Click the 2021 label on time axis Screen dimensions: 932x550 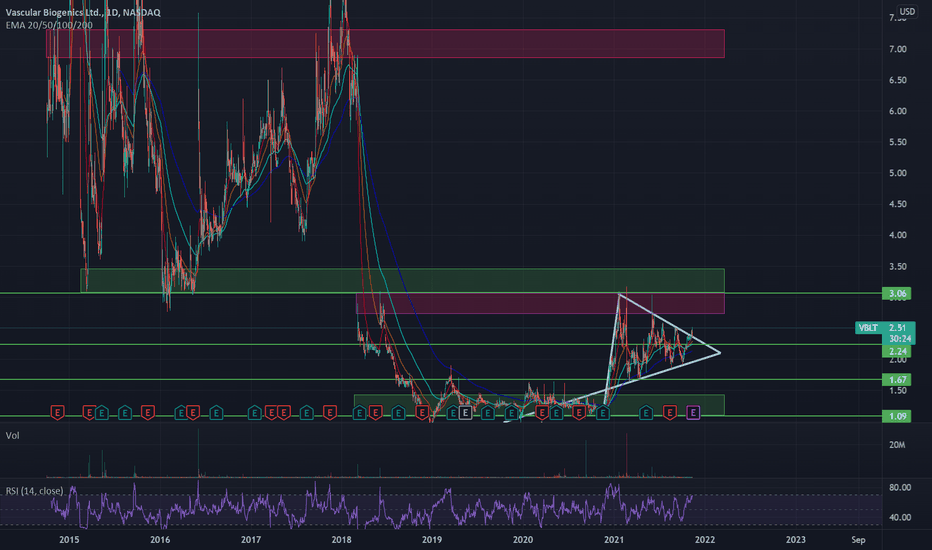(614, 539)
